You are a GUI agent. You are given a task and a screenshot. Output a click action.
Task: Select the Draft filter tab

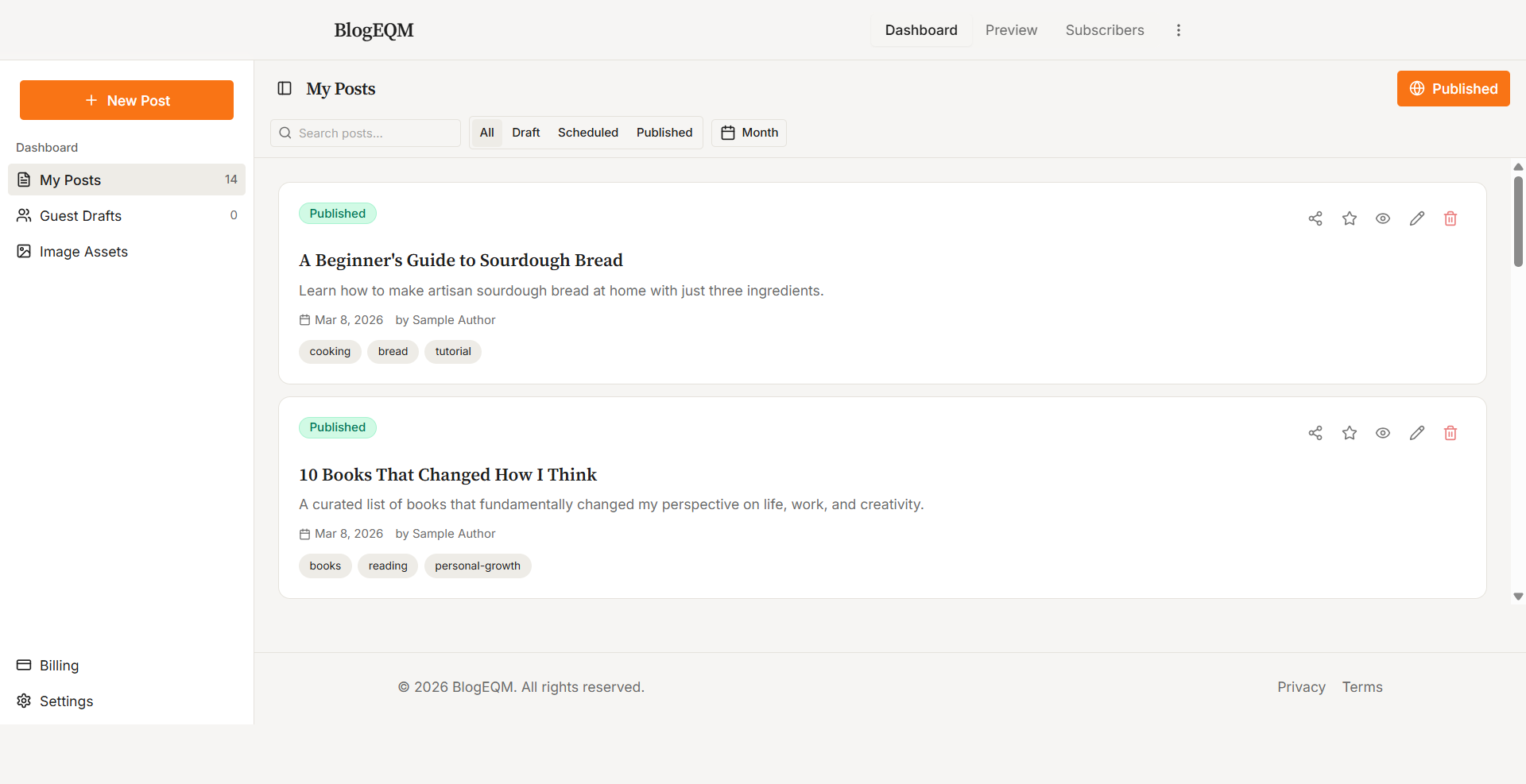[526, 133]
